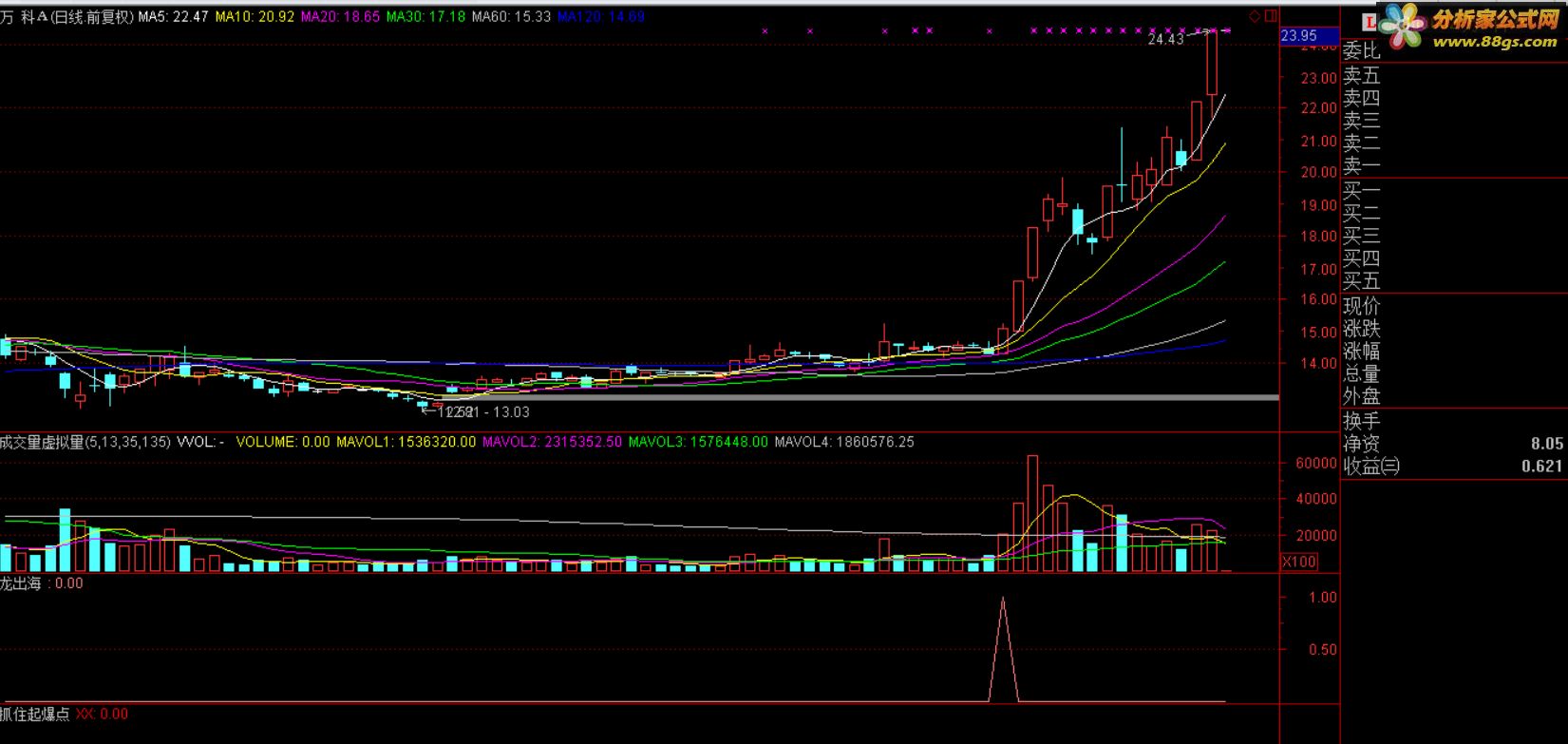The width and height of the screenshot is (1568, 744).
Task: Click the magenta MA20: 18.65 label
Action: (340, 16)
